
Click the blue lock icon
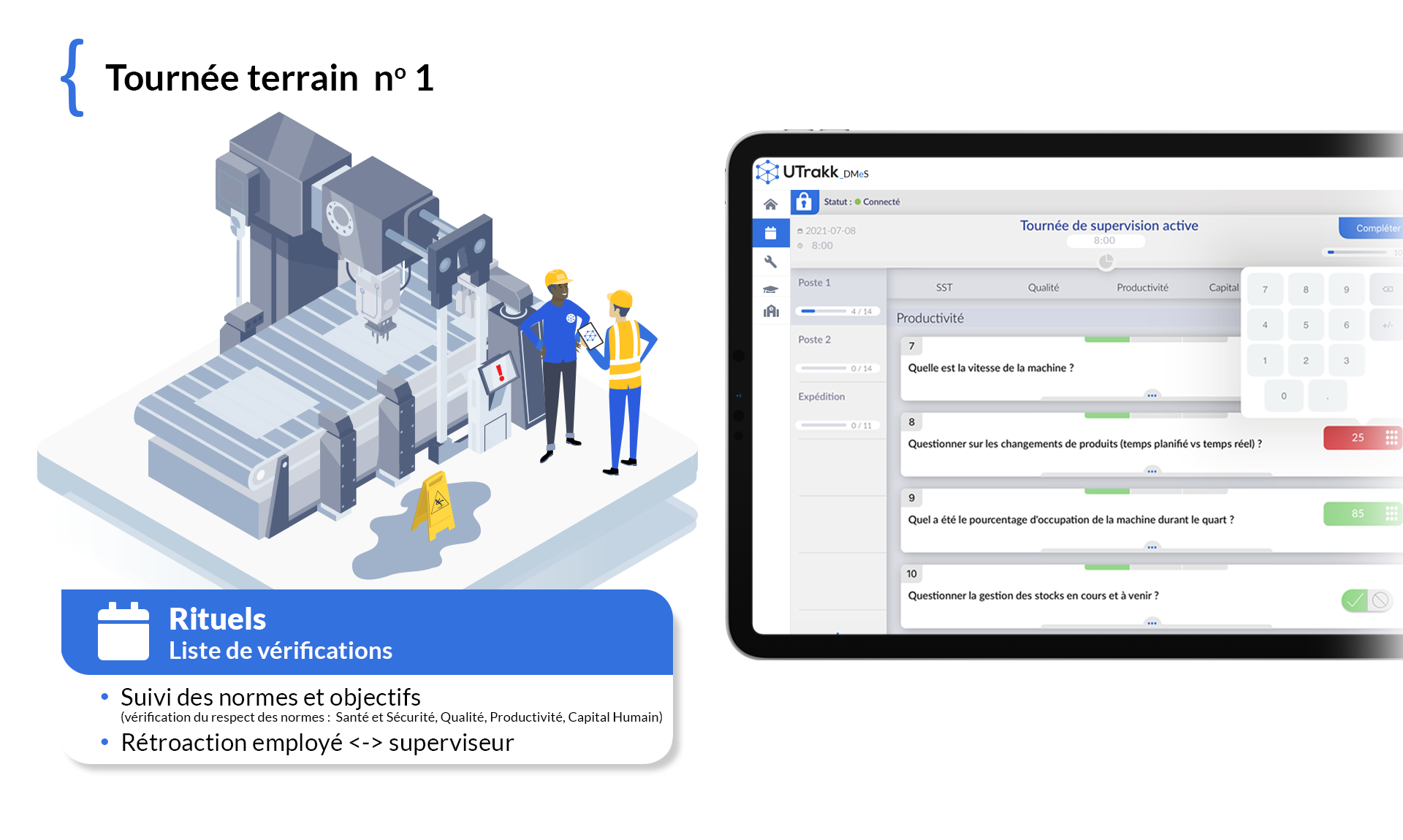[804, 202]
